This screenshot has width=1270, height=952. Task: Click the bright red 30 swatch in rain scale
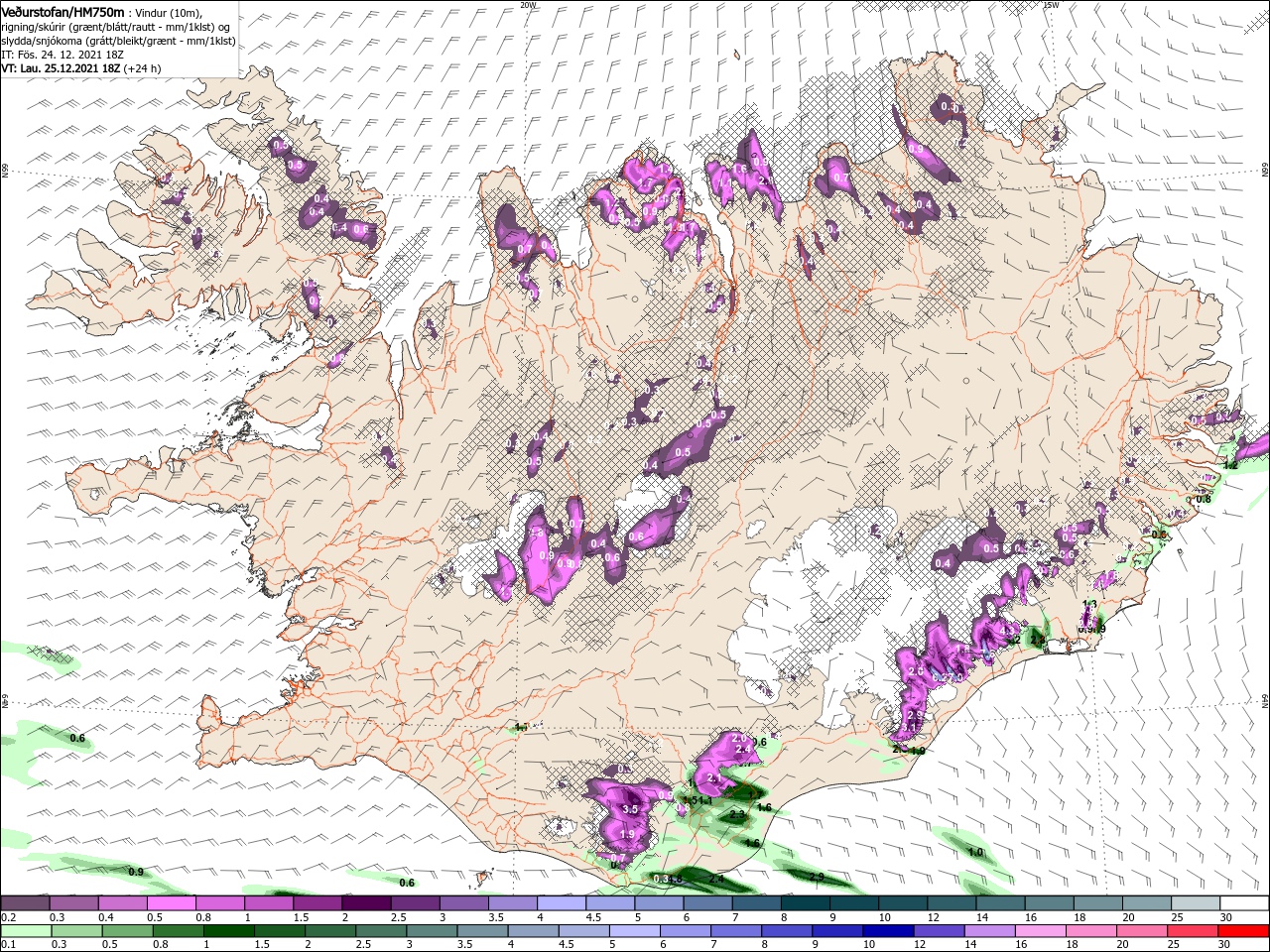[x=1244, y=931]
